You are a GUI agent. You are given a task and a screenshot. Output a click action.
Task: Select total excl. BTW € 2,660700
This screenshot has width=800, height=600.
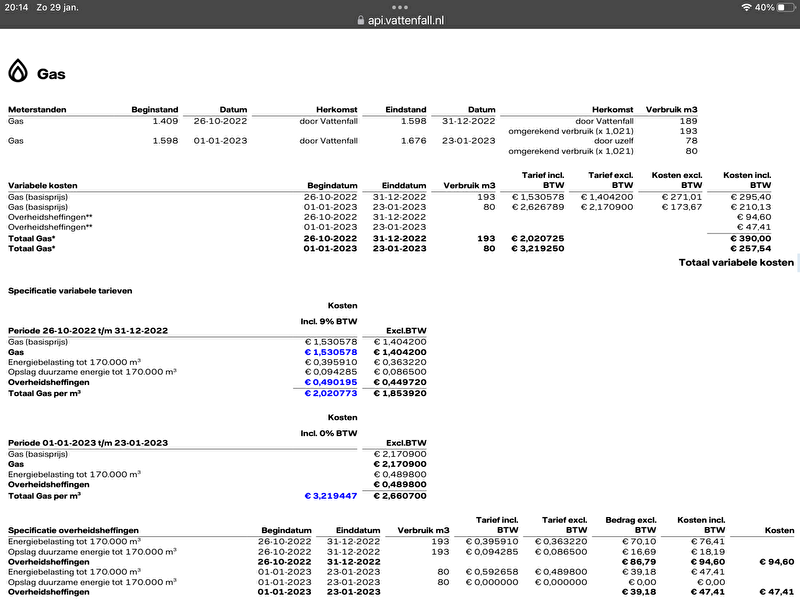400,496
